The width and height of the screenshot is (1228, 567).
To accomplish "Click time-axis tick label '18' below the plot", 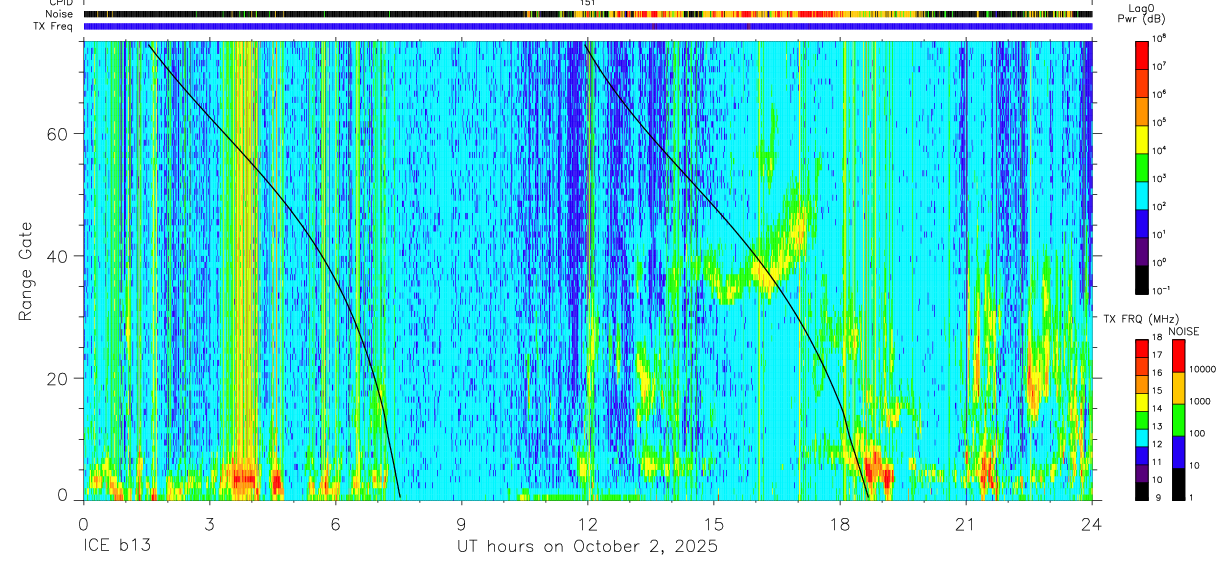I will click(840, 524).
